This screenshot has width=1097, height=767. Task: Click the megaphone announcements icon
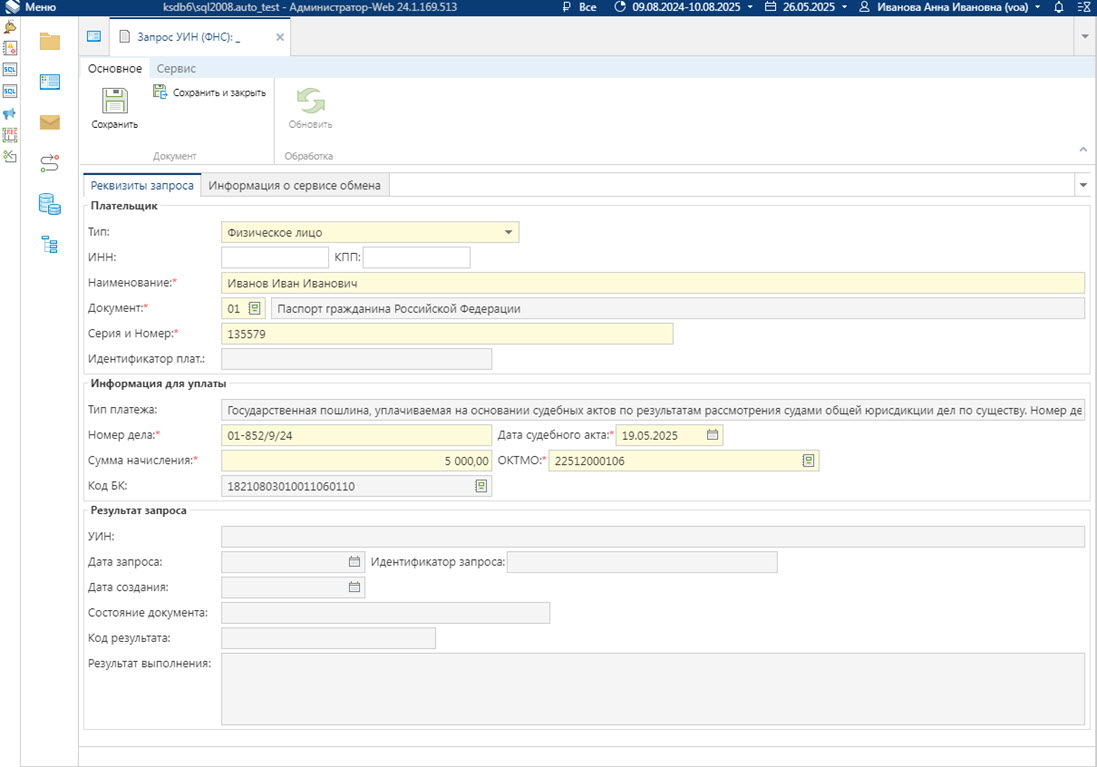click(x=10, y=113)
